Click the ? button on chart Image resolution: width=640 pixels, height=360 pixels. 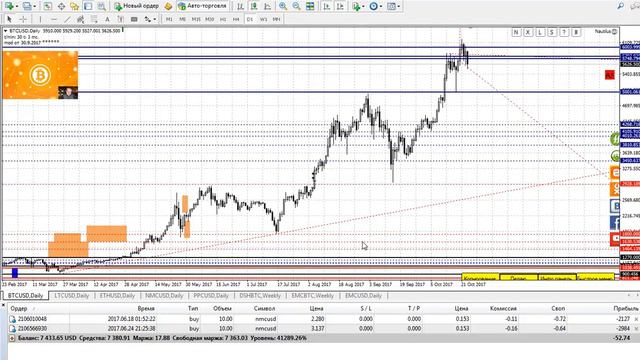[x=564, y=32]
